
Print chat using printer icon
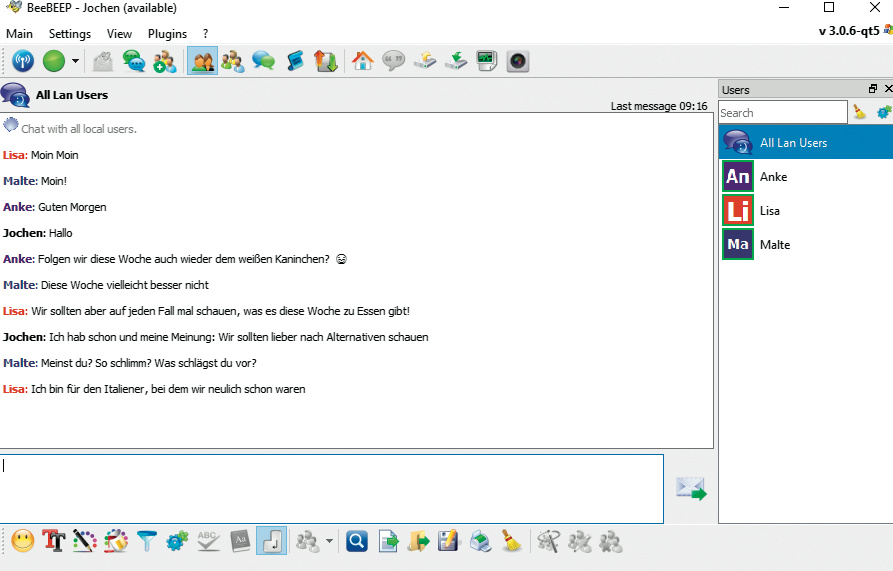(x=481, y=541)
